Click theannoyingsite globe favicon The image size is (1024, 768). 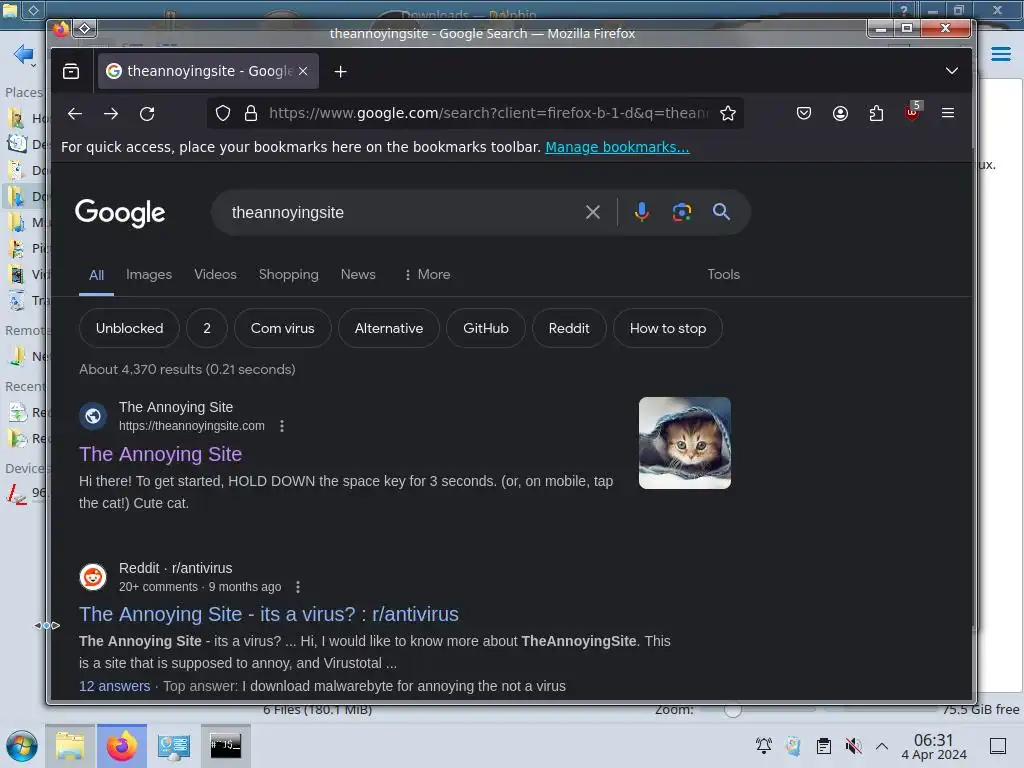[x=93, y=416]
